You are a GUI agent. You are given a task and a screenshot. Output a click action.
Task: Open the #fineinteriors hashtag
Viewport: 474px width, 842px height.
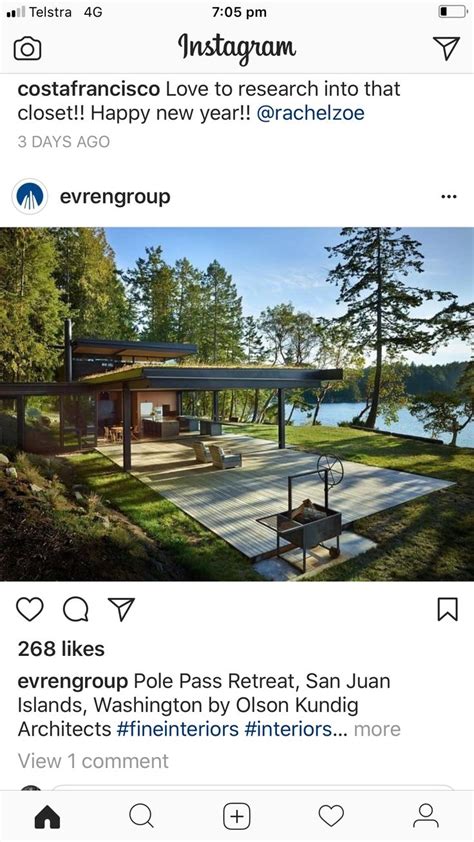click(x=177, y=729)
